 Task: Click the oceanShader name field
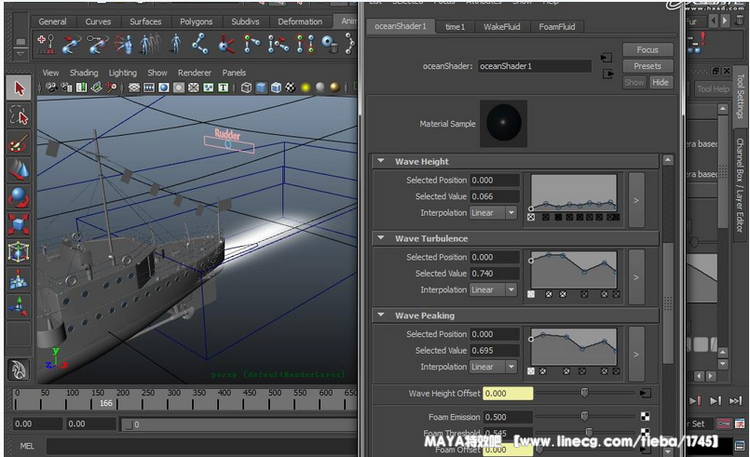534,66
